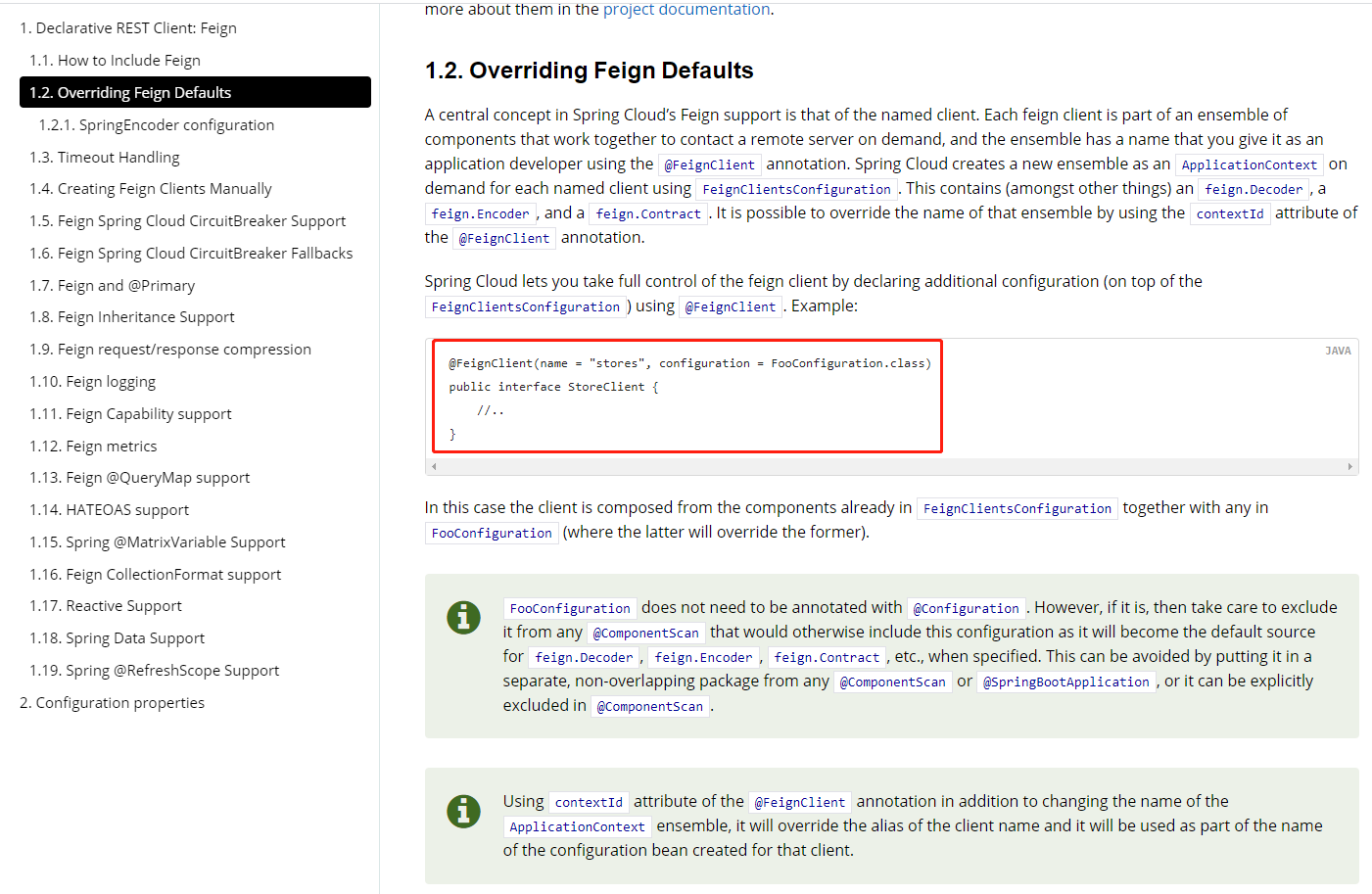
Task: Open '1.16. Feign CollectionFormat support'
Action: pyautogui.click(x=156, y=575)
